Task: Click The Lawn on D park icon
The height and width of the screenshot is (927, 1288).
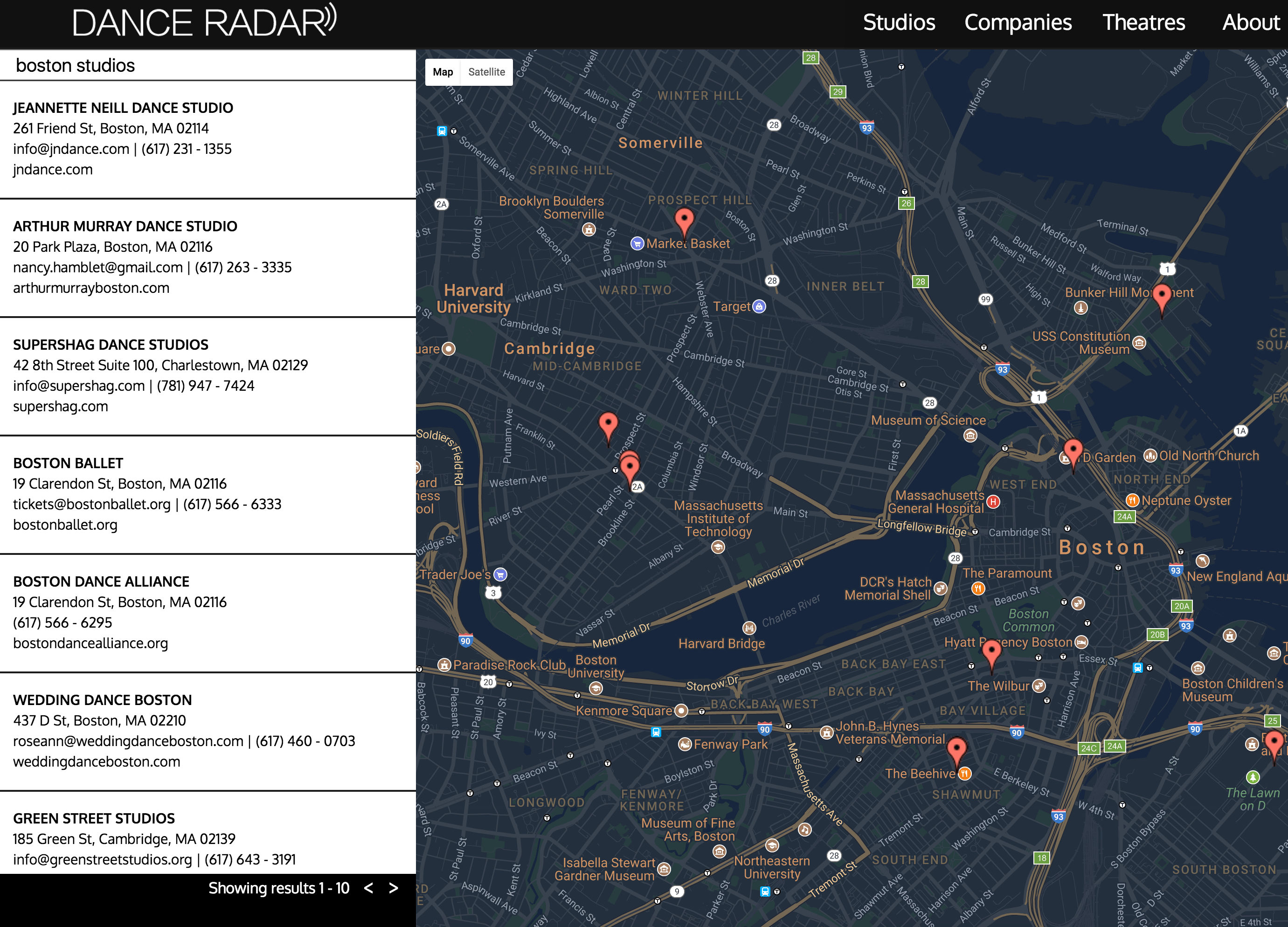Action: [1253, 777]
